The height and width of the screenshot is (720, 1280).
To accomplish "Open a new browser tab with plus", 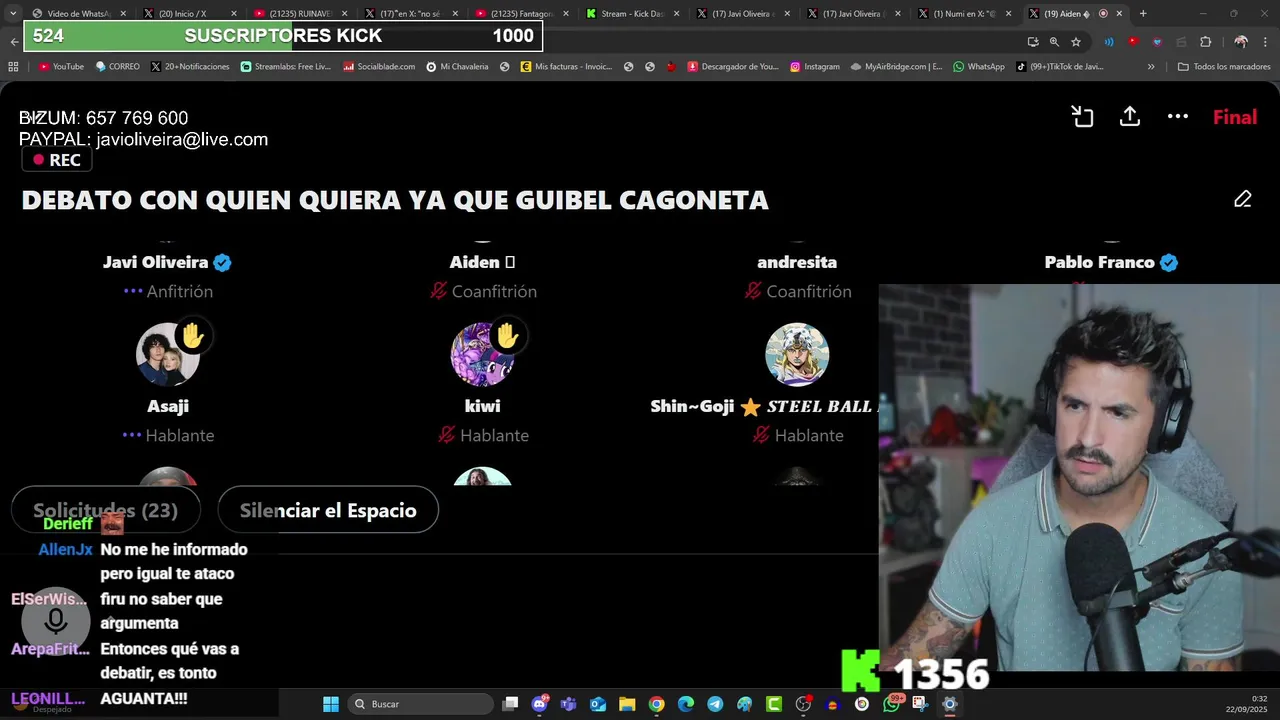I will coord(1143,13).
